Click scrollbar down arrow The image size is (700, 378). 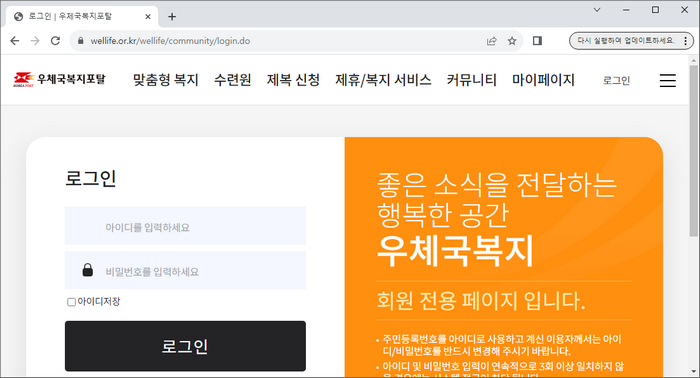click(x=694, y=371)
